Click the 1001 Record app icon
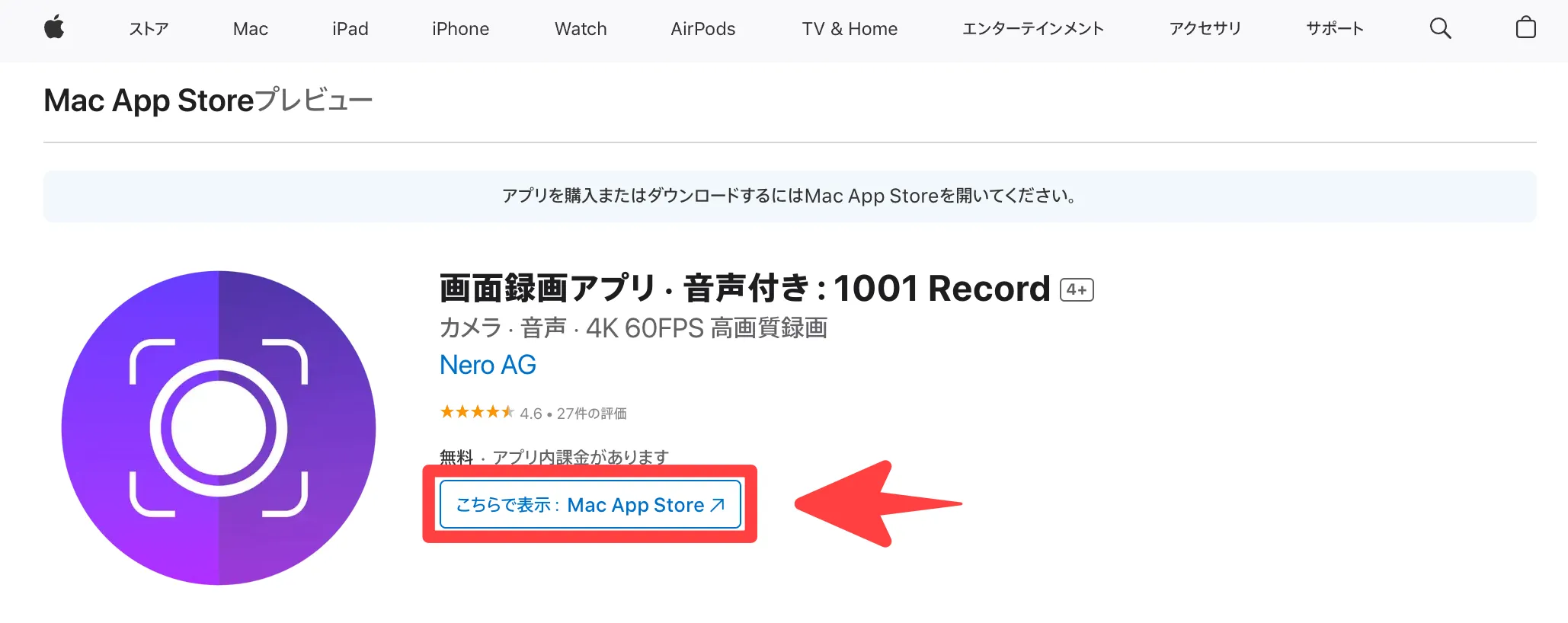This screenshot has height=623, width=1568. pyautogui.click(x=219, y=428)
